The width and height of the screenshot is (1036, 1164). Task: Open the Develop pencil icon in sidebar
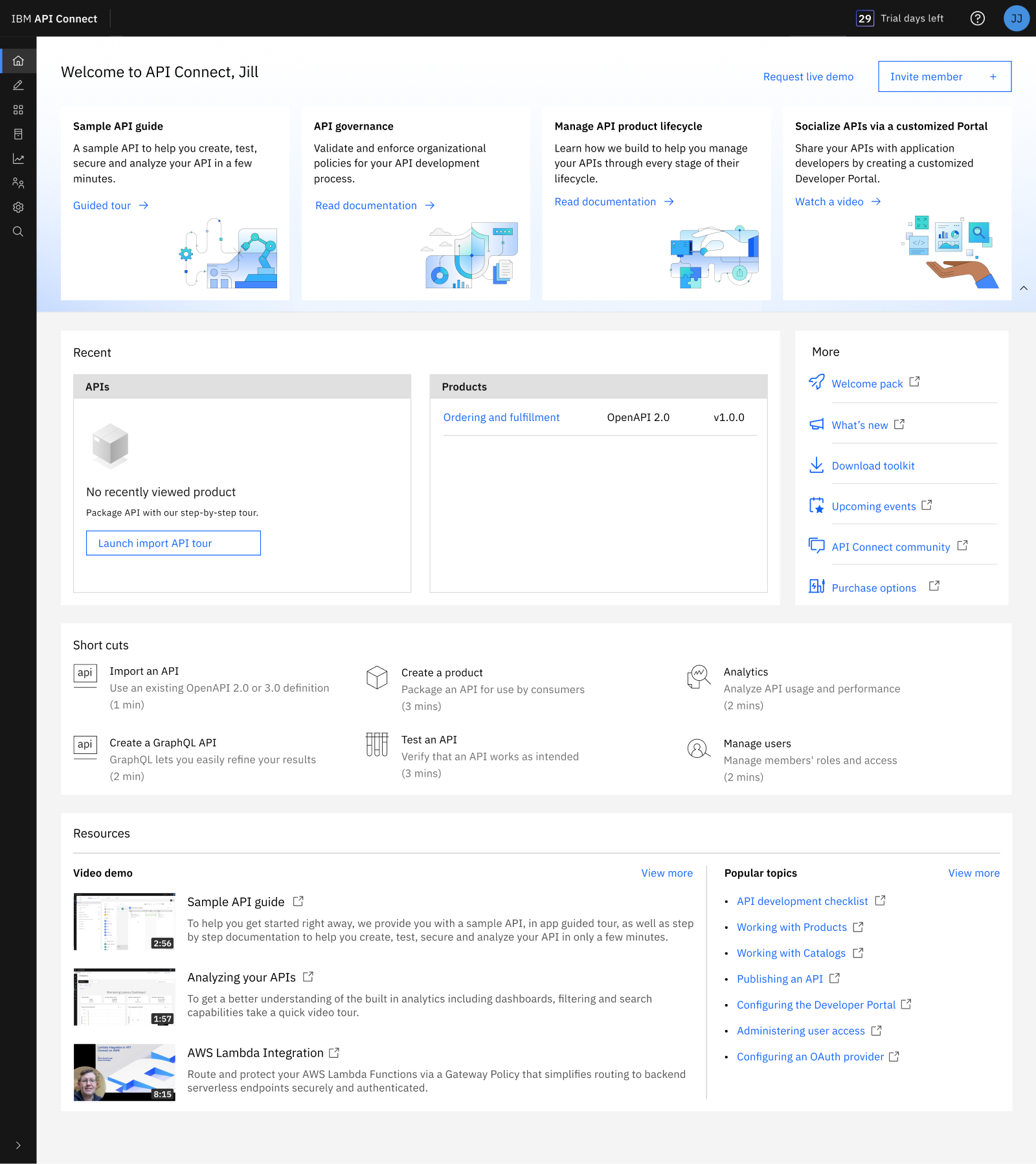point(18,86)
